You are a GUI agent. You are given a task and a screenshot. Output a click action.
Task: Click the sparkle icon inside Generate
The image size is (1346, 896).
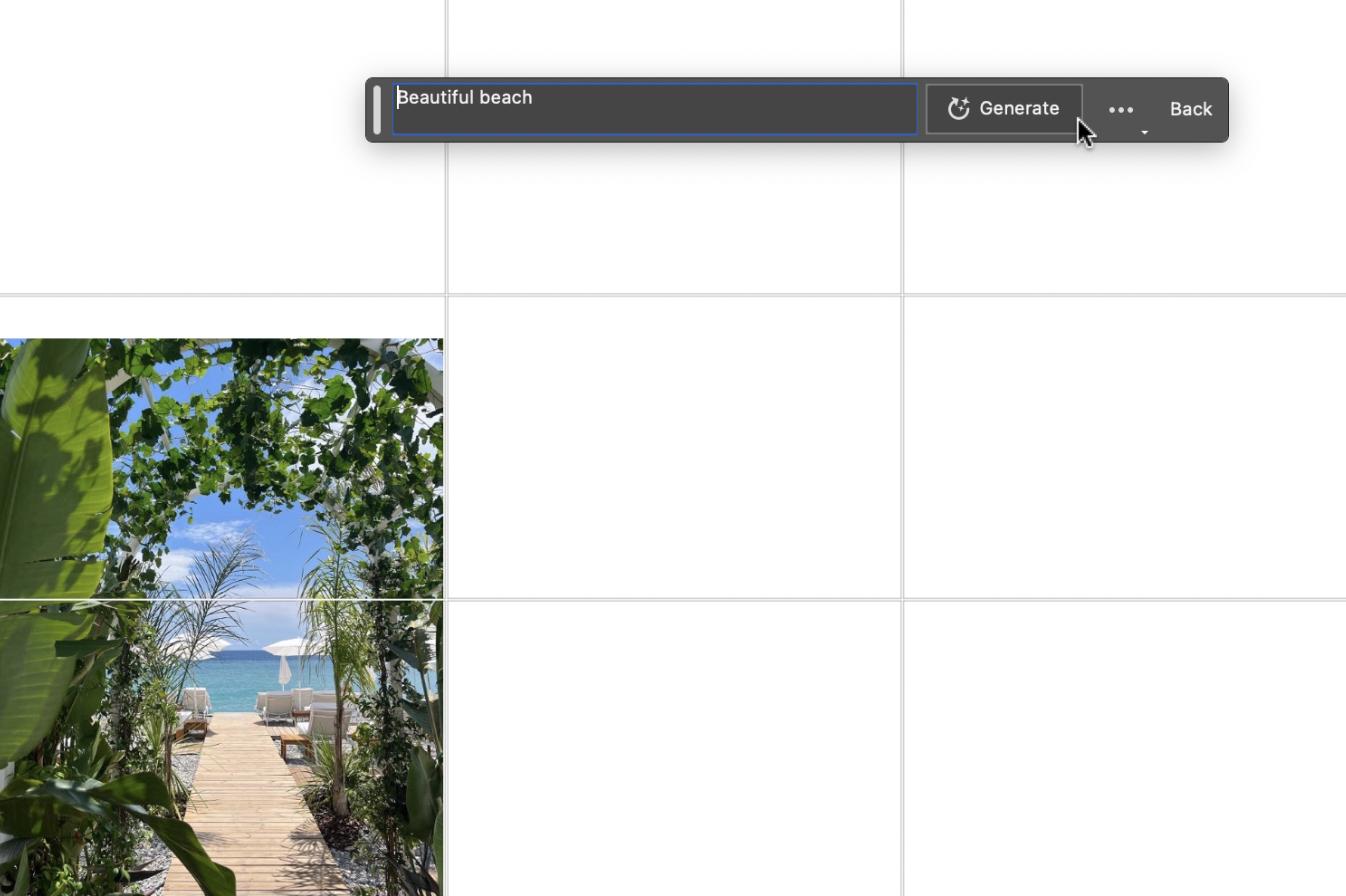[958, 109]
